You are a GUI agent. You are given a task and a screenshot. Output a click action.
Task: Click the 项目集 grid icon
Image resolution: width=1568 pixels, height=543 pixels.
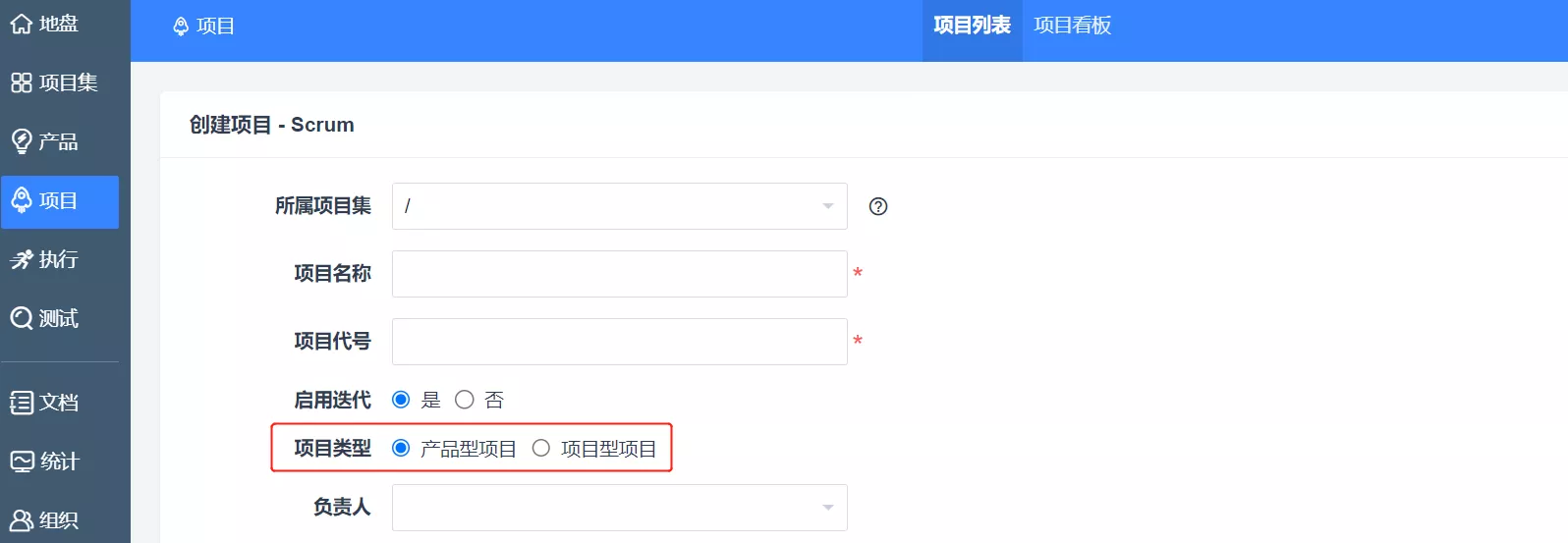pos(22,82)
